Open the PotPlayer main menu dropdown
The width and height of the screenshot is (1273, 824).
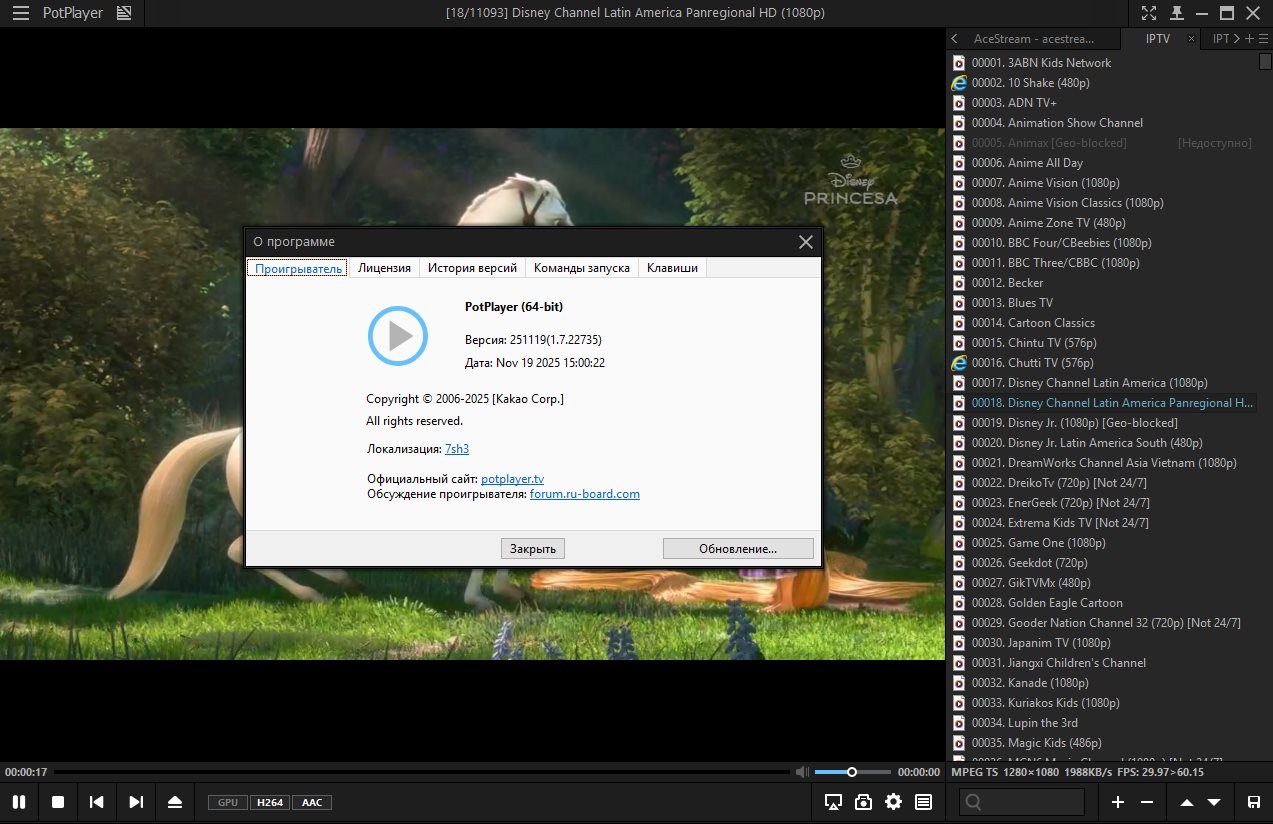(x=72, y=13)
